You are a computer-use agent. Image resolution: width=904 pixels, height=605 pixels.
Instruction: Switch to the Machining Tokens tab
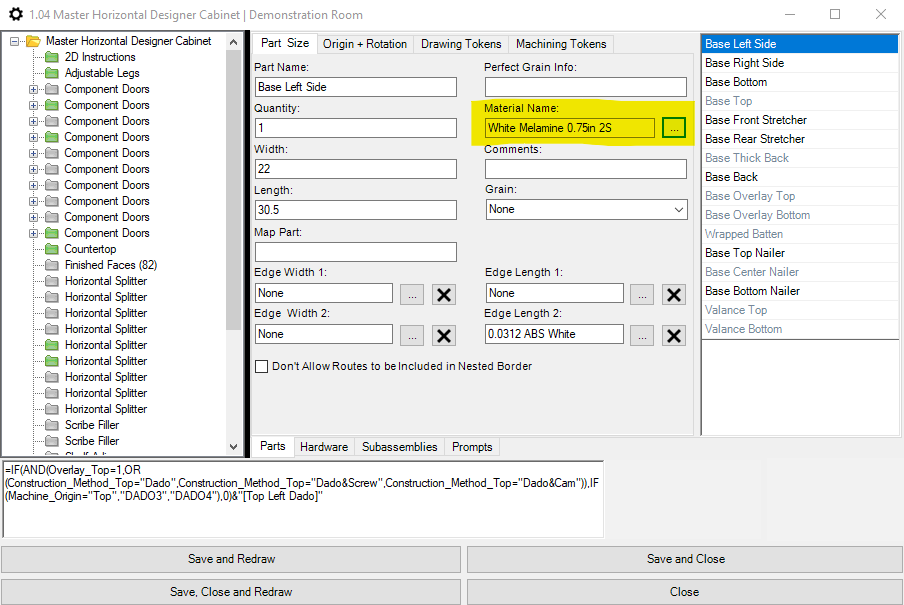pos(560,44)
